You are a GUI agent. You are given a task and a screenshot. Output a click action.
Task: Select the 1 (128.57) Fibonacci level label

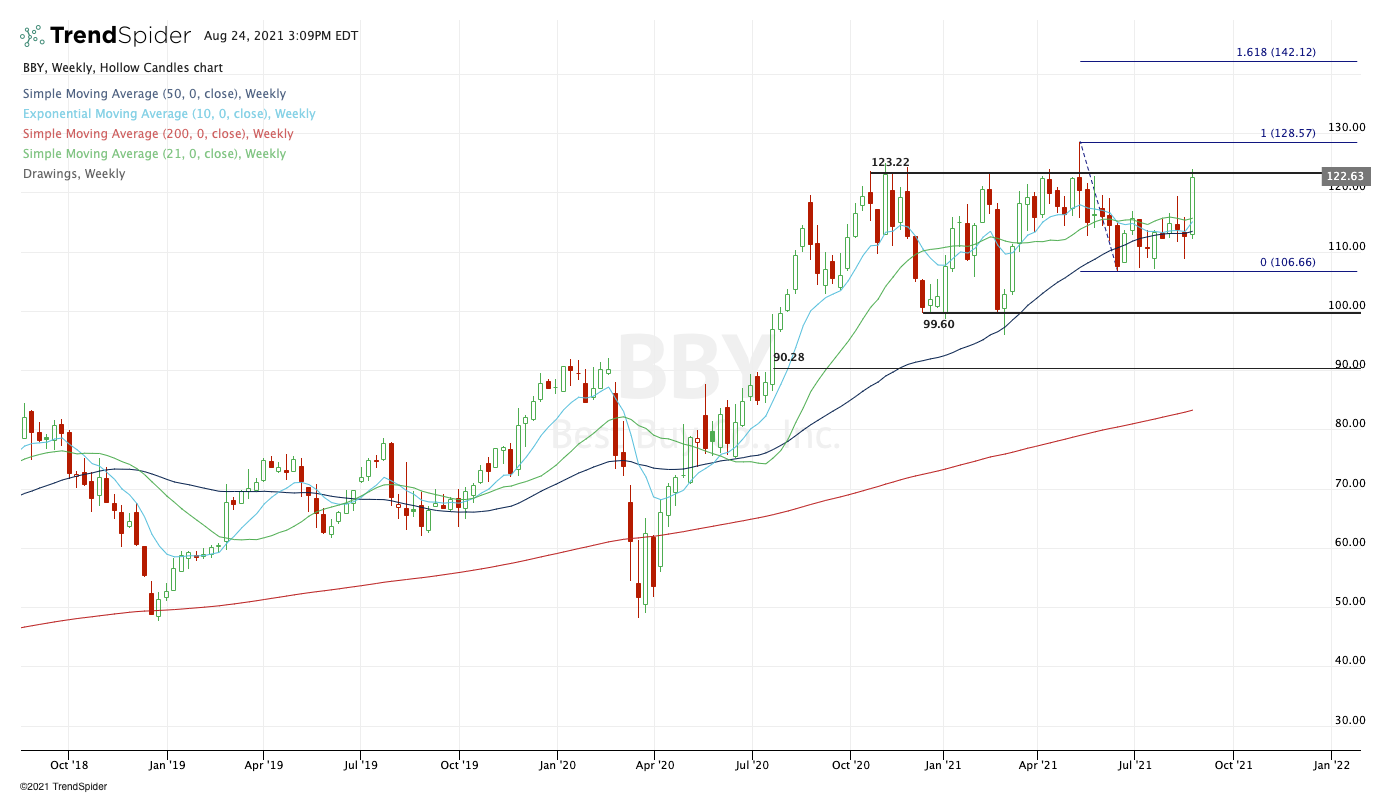point(1297,133)
